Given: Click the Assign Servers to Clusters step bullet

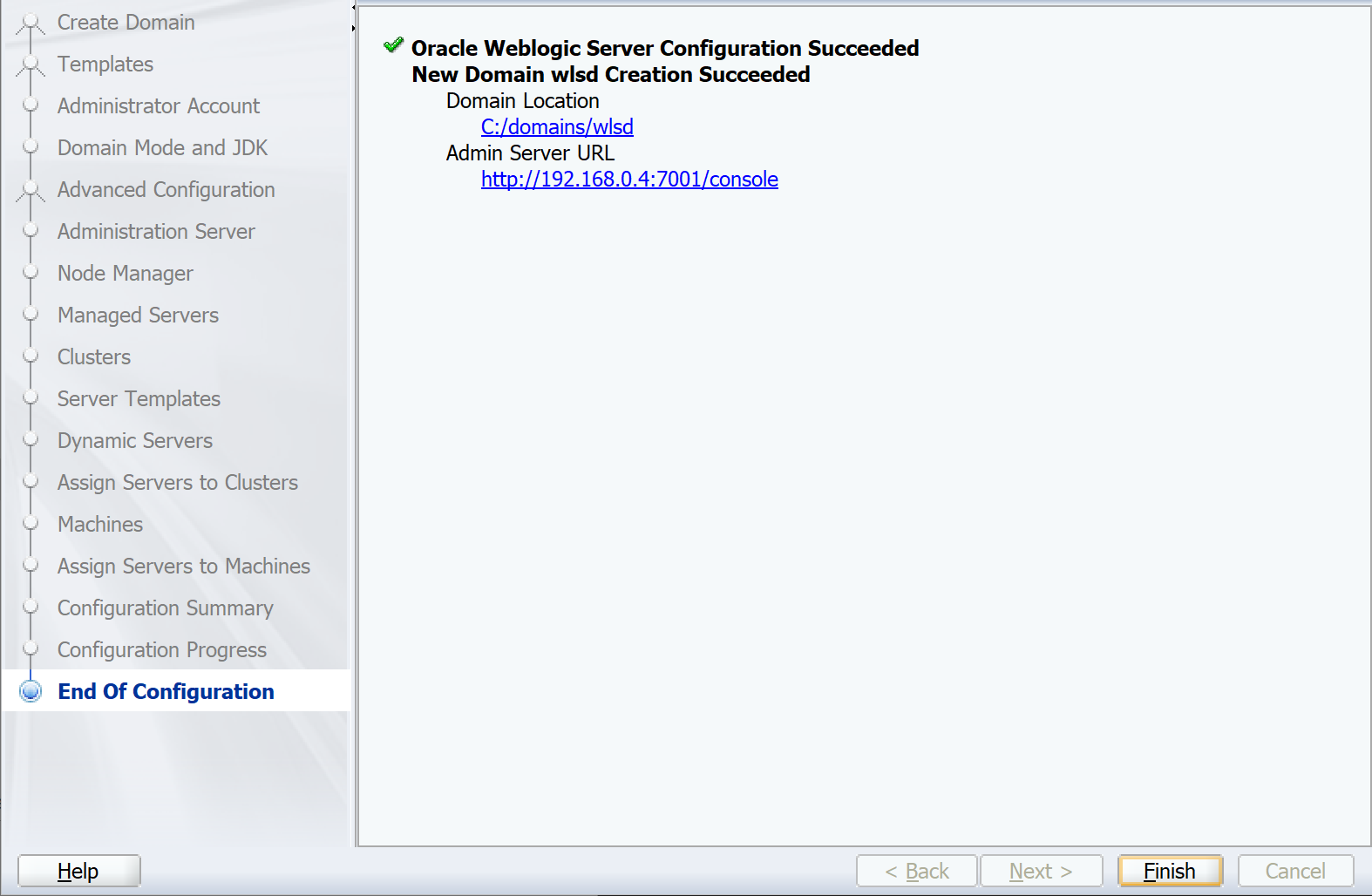Looking at the screenshot, I should 31,481.
